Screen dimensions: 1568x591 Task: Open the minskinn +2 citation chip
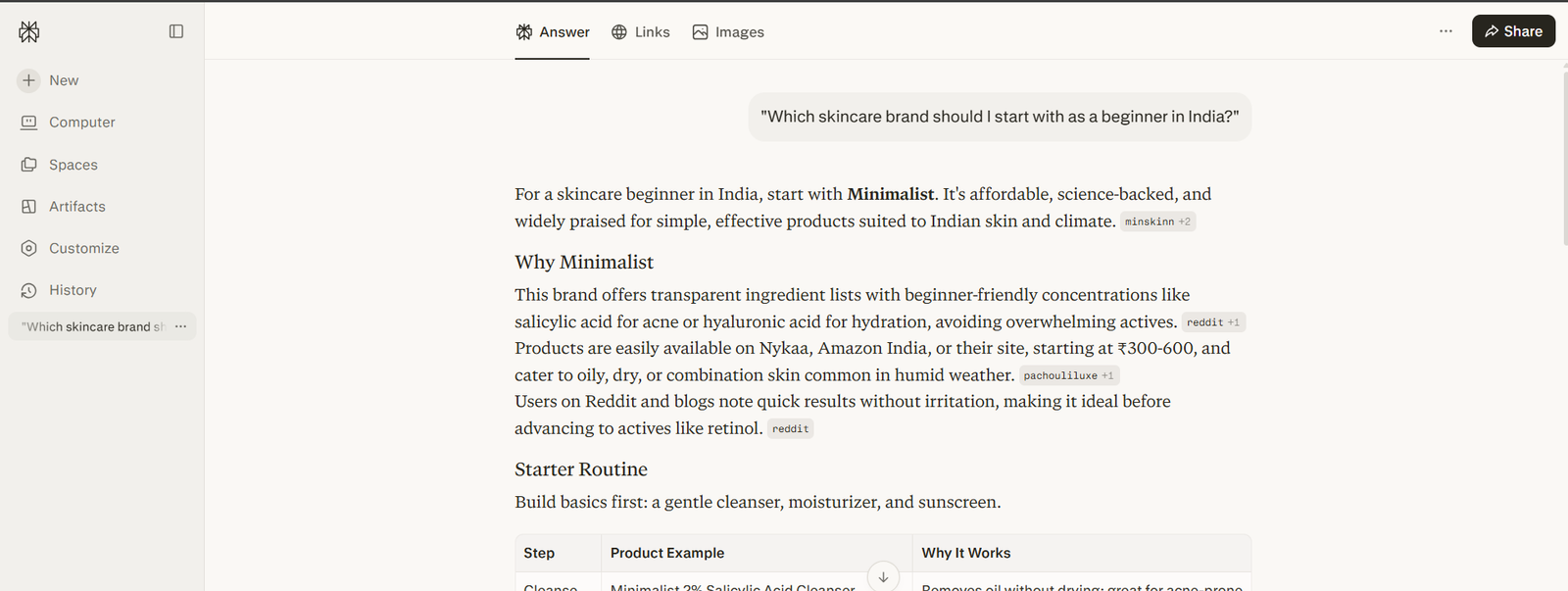(x=1157, y=222)
